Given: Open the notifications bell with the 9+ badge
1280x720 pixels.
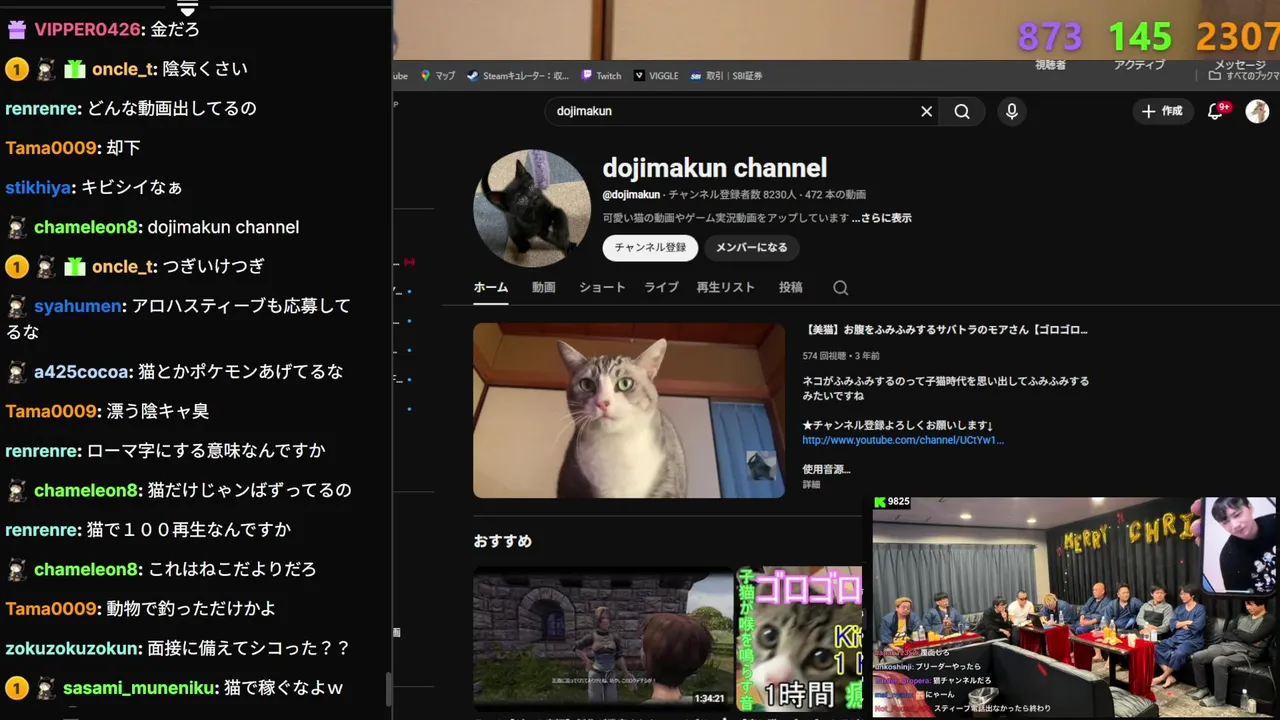Looking at the screenshot, I should [1216, 111].
